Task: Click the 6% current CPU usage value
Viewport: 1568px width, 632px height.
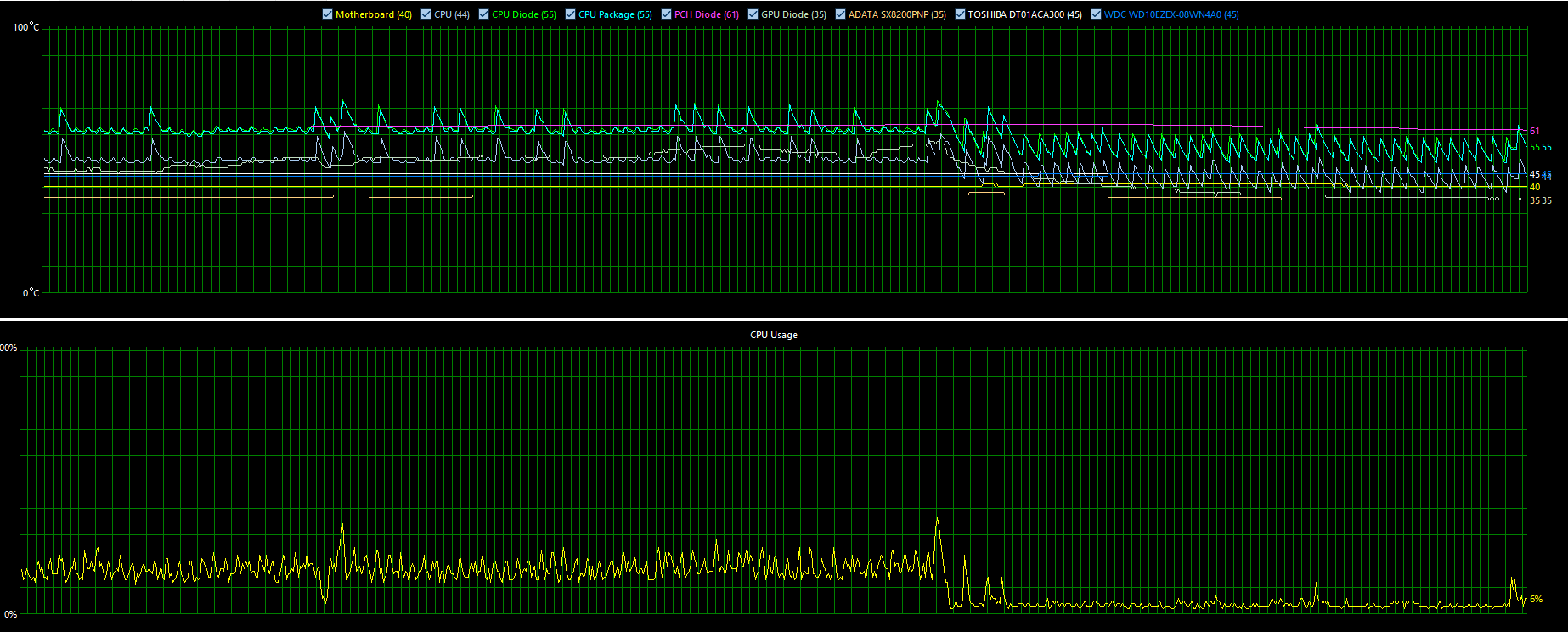Action: pos(1536,600)
